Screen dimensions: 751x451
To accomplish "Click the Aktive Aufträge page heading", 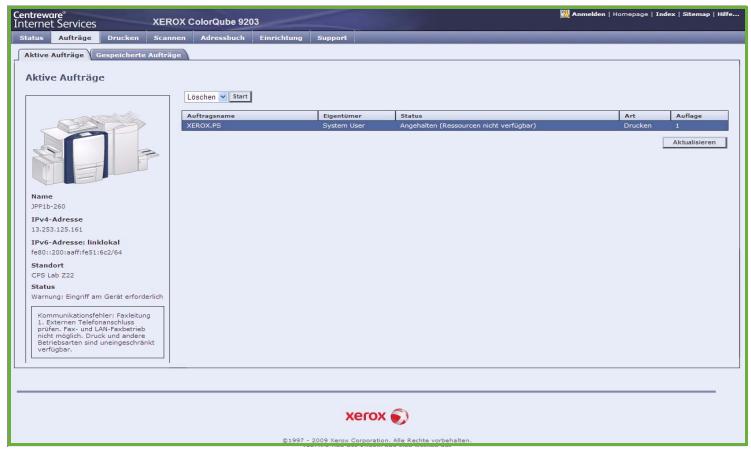I will 65,78.
